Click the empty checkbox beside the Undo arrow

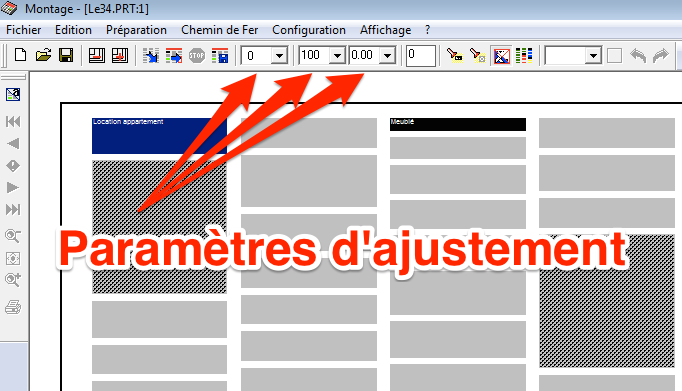coord(614,56)
